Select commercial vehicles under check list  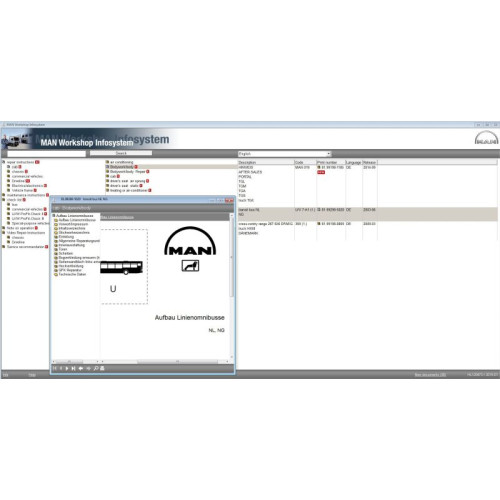pyautogui.click(x=27, y=209)
